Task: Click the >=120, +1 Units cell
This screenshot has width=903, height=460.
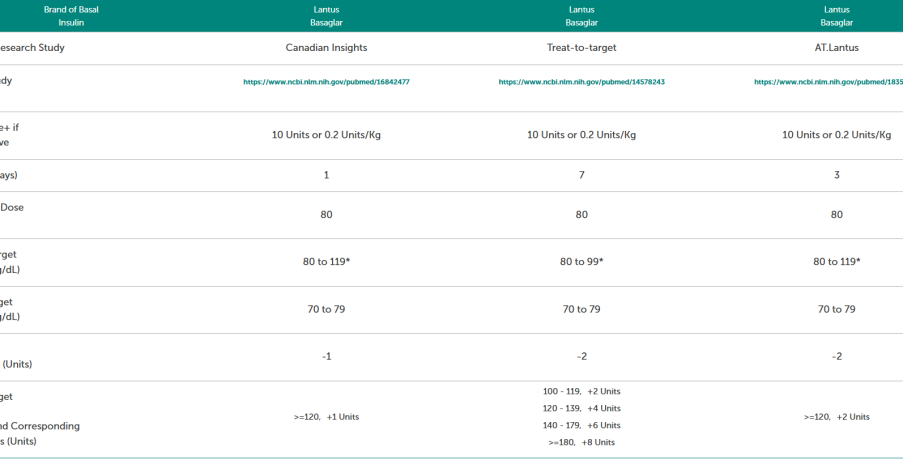Action: click(x=326, y=417)
